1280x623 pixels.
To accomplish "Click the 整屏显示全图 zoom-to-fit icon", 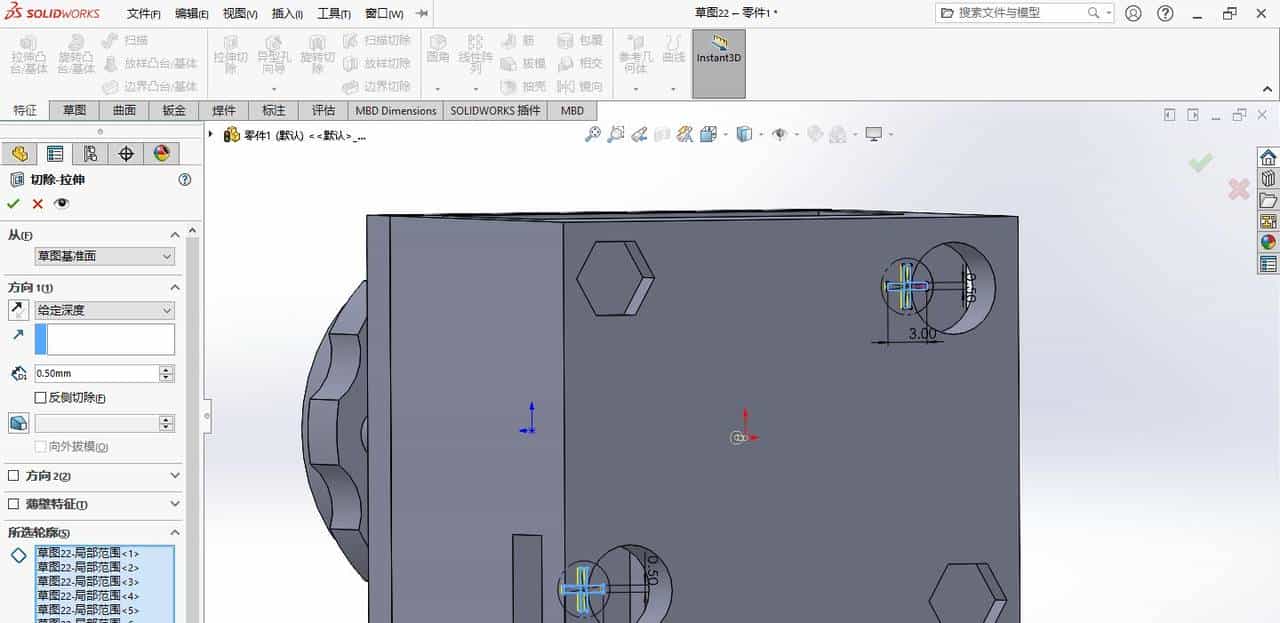I will click(594, 133).
